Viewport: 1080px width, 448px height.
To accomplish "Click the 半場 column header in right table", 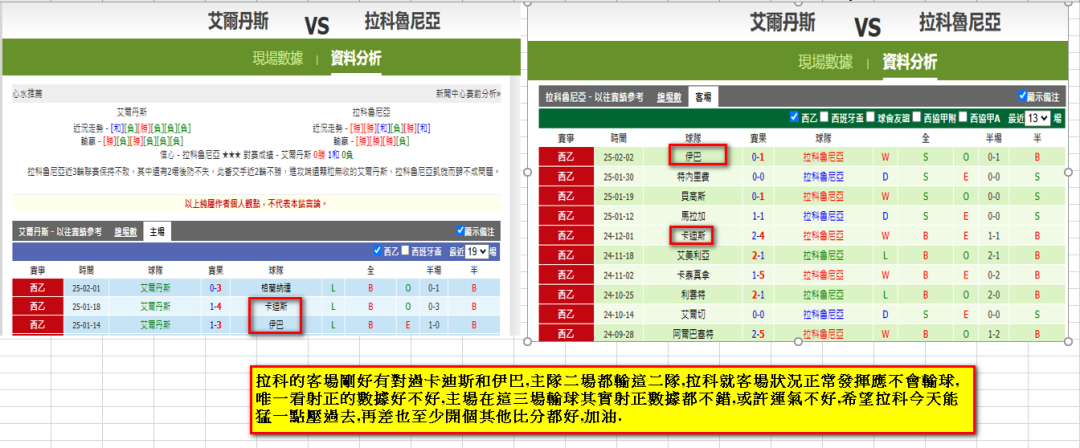I will [993, 138].
